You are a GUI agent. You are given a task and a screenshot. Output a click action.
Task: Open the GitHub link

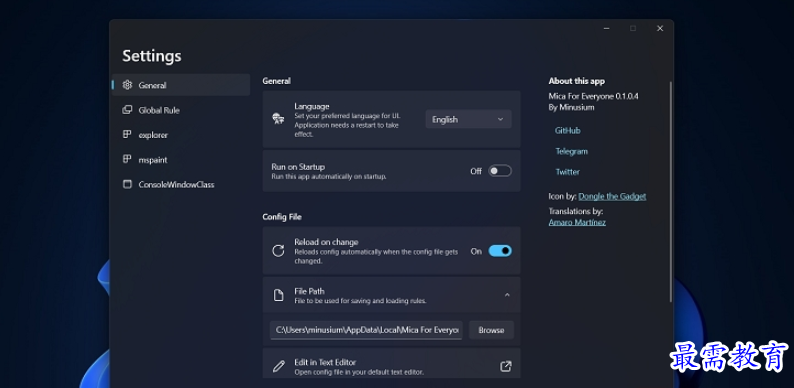567,131
